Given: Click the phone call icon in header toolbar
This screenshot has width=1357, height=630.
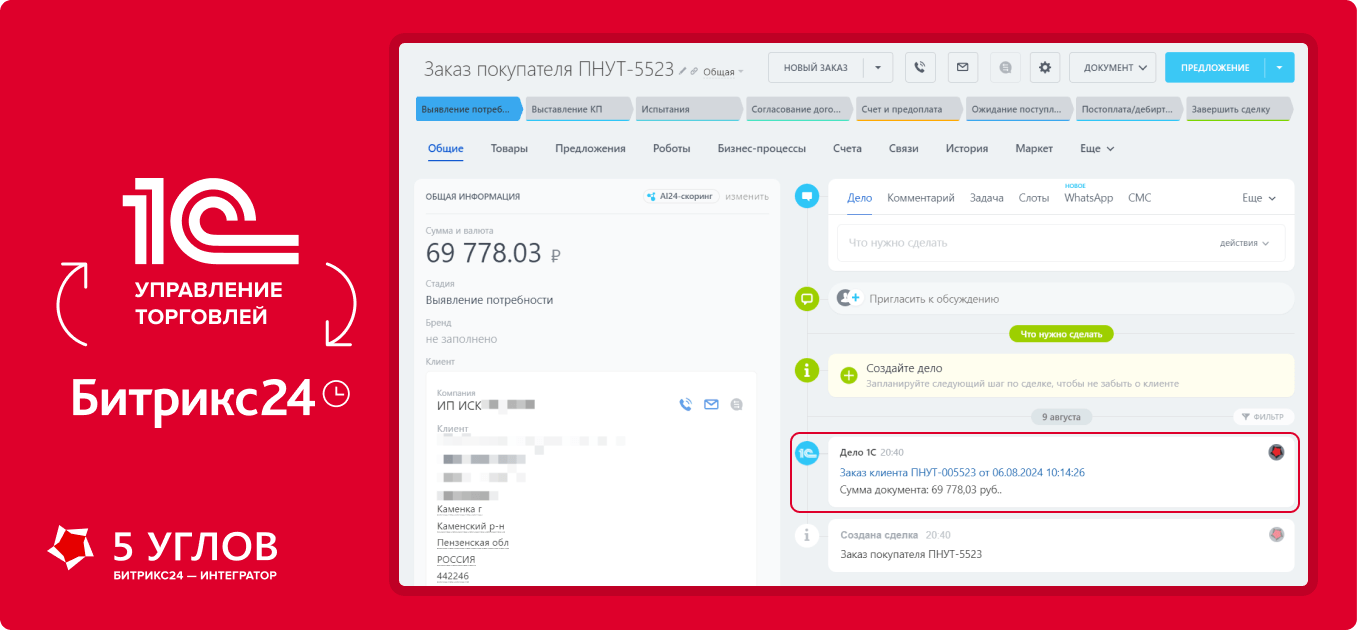Looking at the screenshot, I should (x=920, y=67).
